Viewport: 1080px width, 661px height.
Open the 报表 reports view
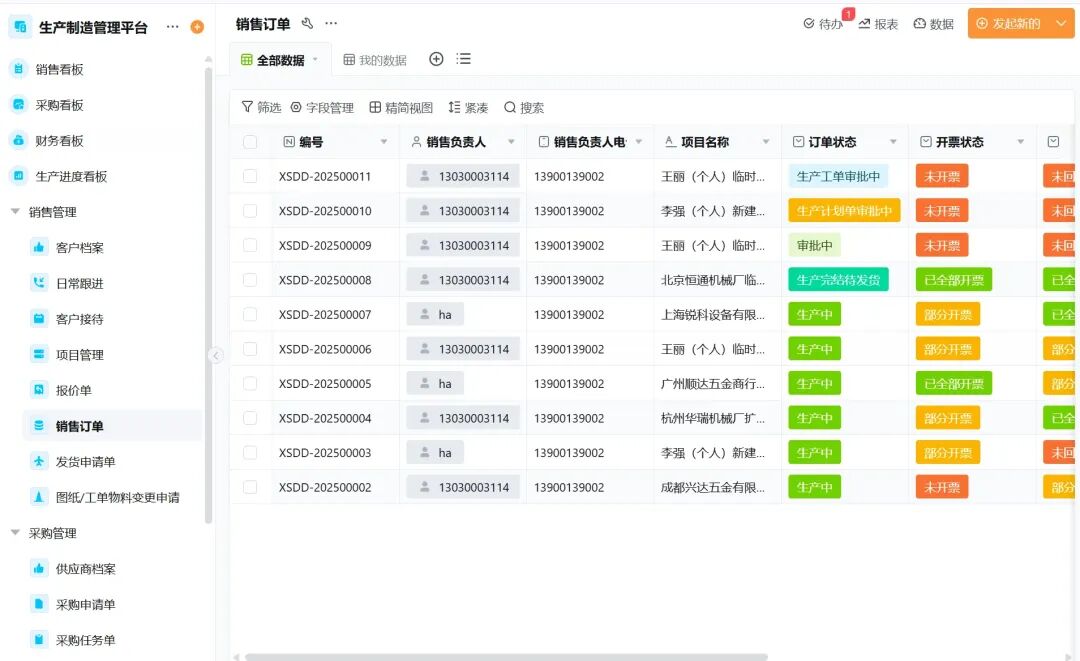click(x=878, y=24)
